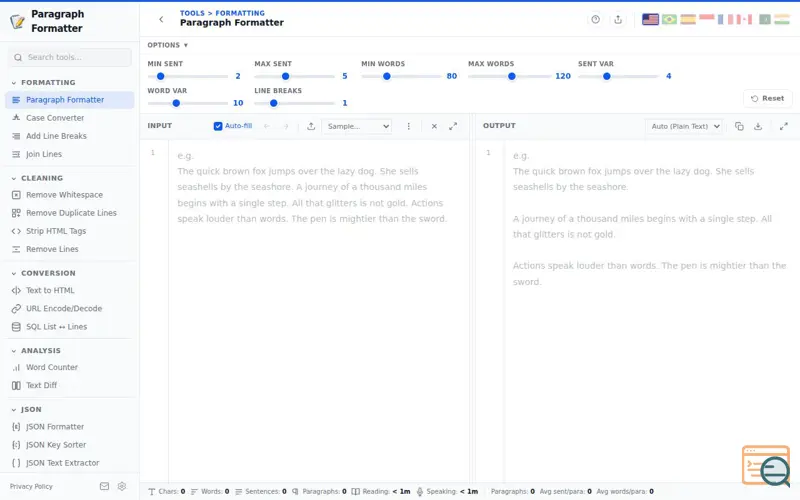Switch language using the US flag
Viewport: 800px width, 500px height.
pyautogui.click(x=650, y=19)
